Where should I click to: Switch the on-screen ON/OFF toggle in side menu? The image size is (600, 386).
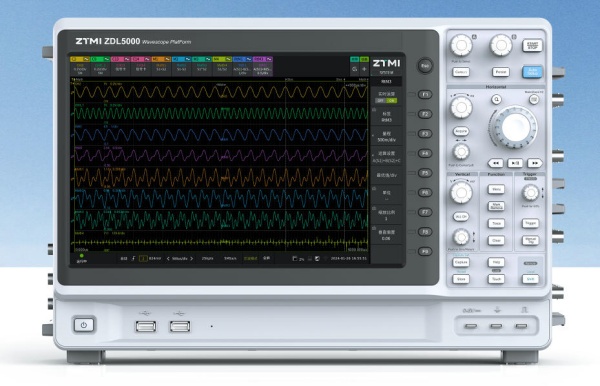(x=386, y=101)
